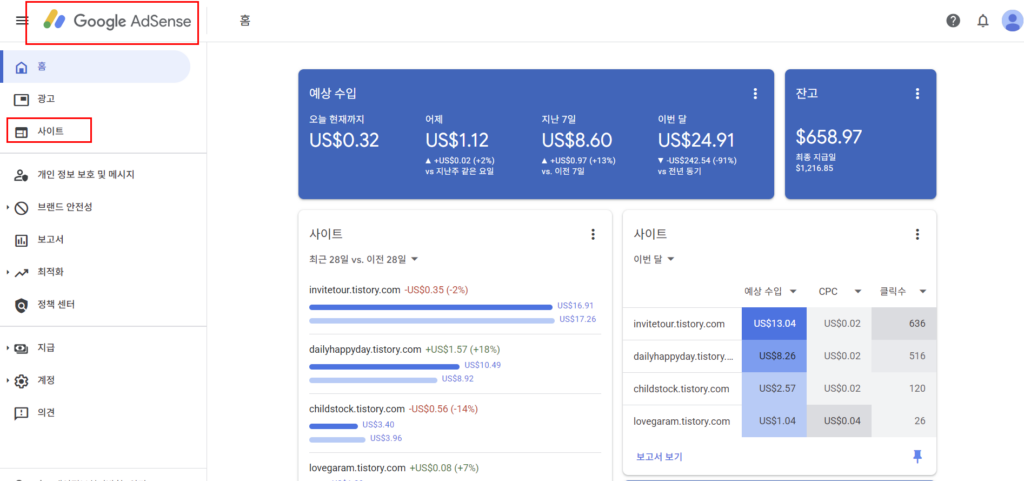Open 최근 28일 vs. 이전 28일 dropdown
The width and height of the screenshot is (1024, 481).
(364, 259)
